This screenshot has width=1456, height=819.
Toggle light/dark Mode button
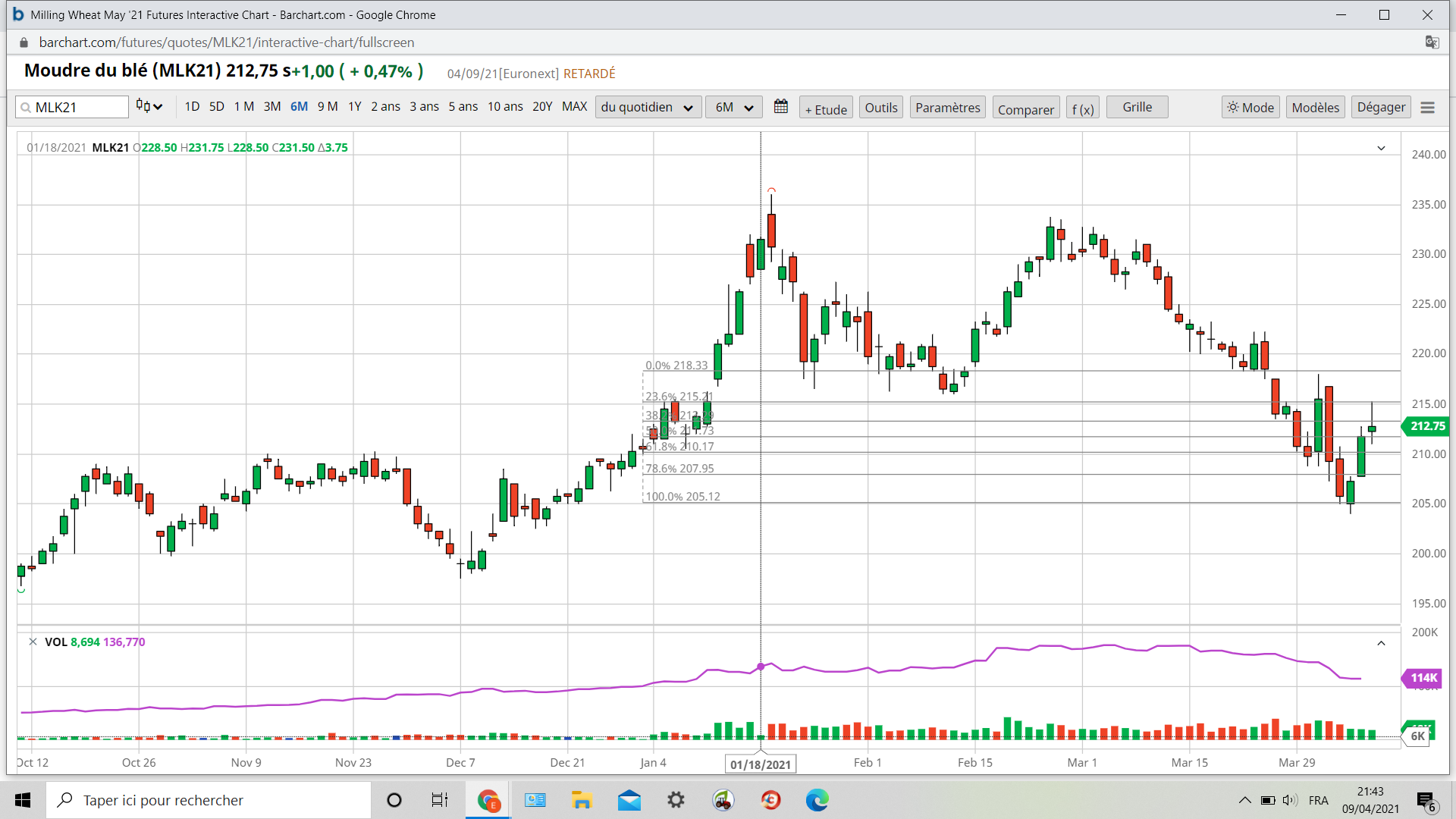tap(1250, 108)
